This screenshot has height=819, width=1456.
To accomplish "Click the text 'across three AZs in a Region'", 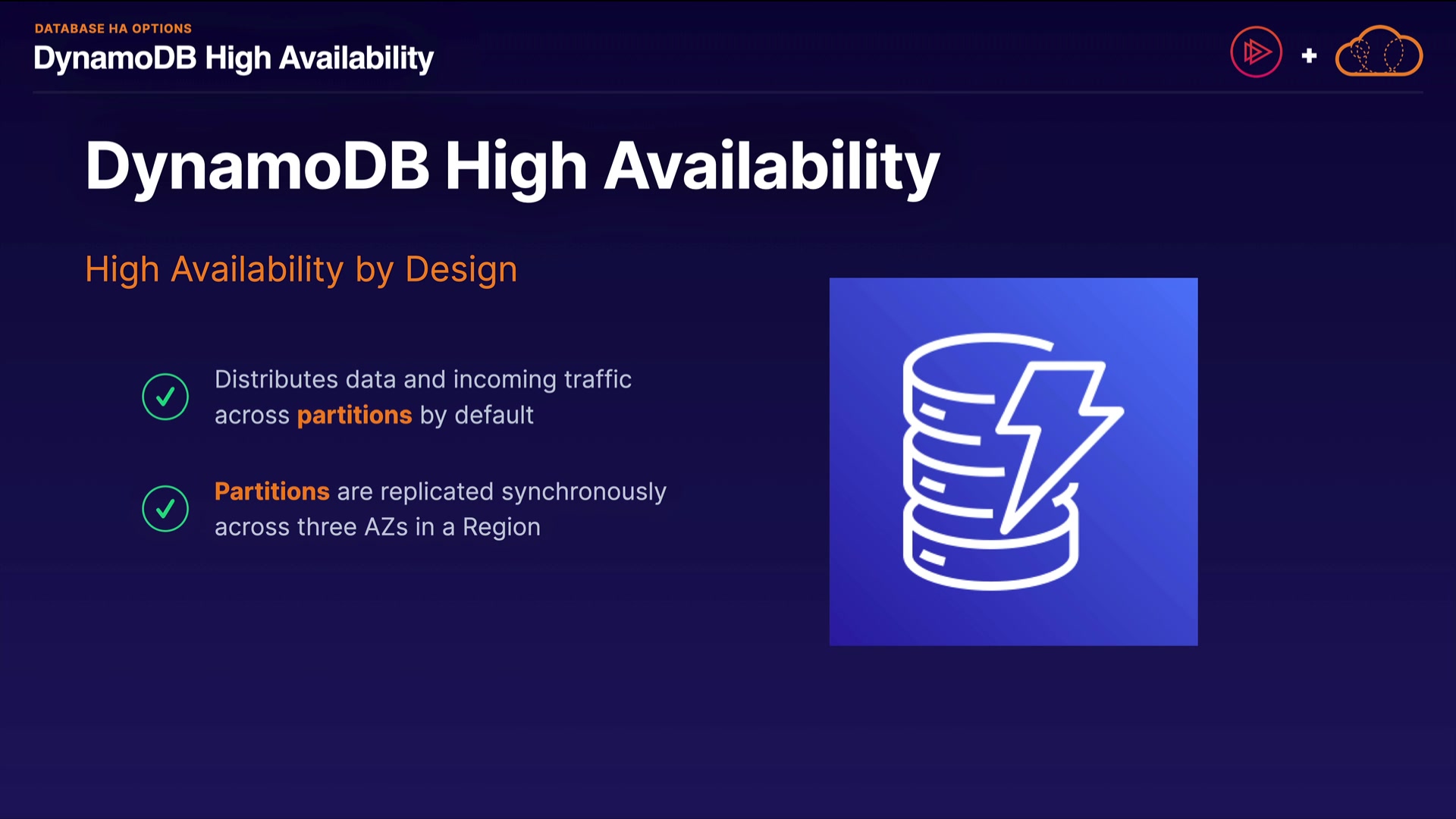I will click(x=377, y=527).
